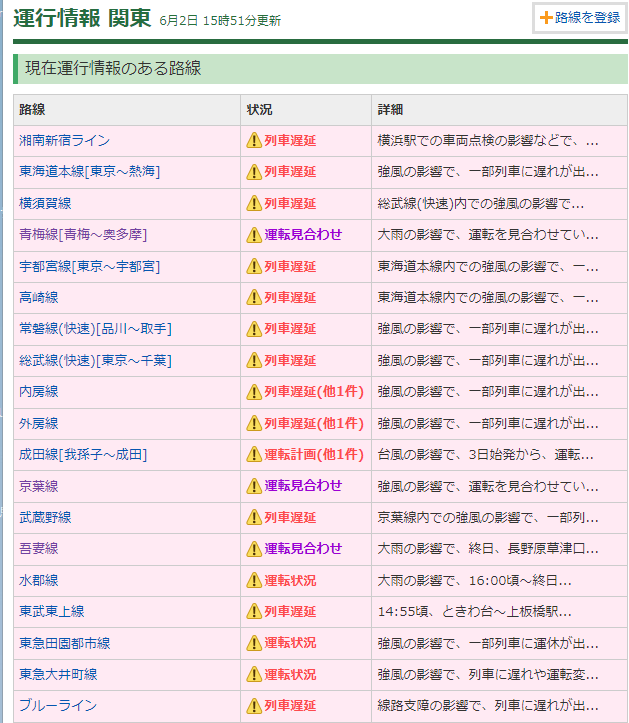The height and width of the screenshot is (723, 629).
Task: Click warning icon in 高崎線 row
Action: click(254, 297)
